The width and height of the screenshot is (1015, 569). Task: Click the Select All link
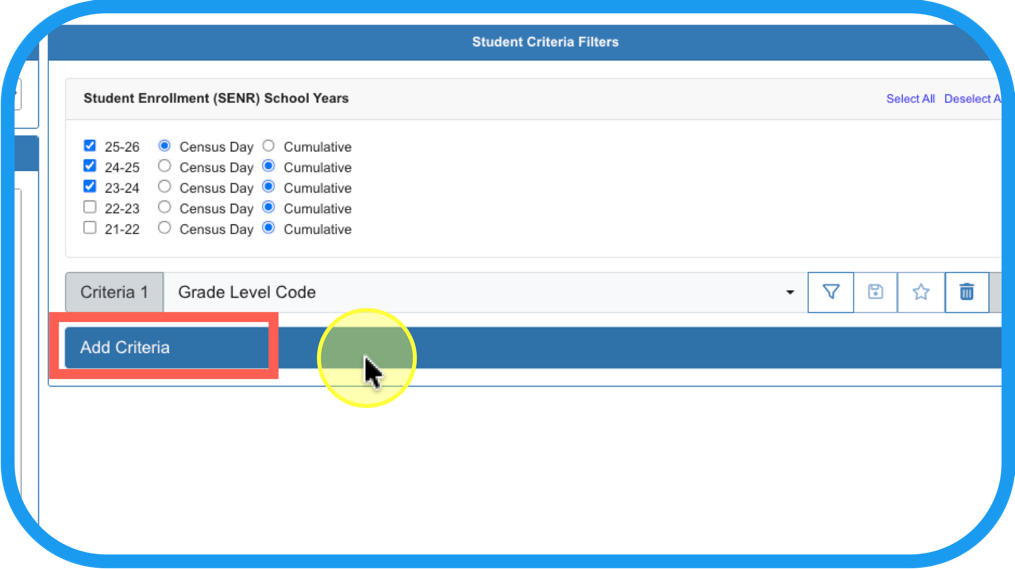coord(910,99)
